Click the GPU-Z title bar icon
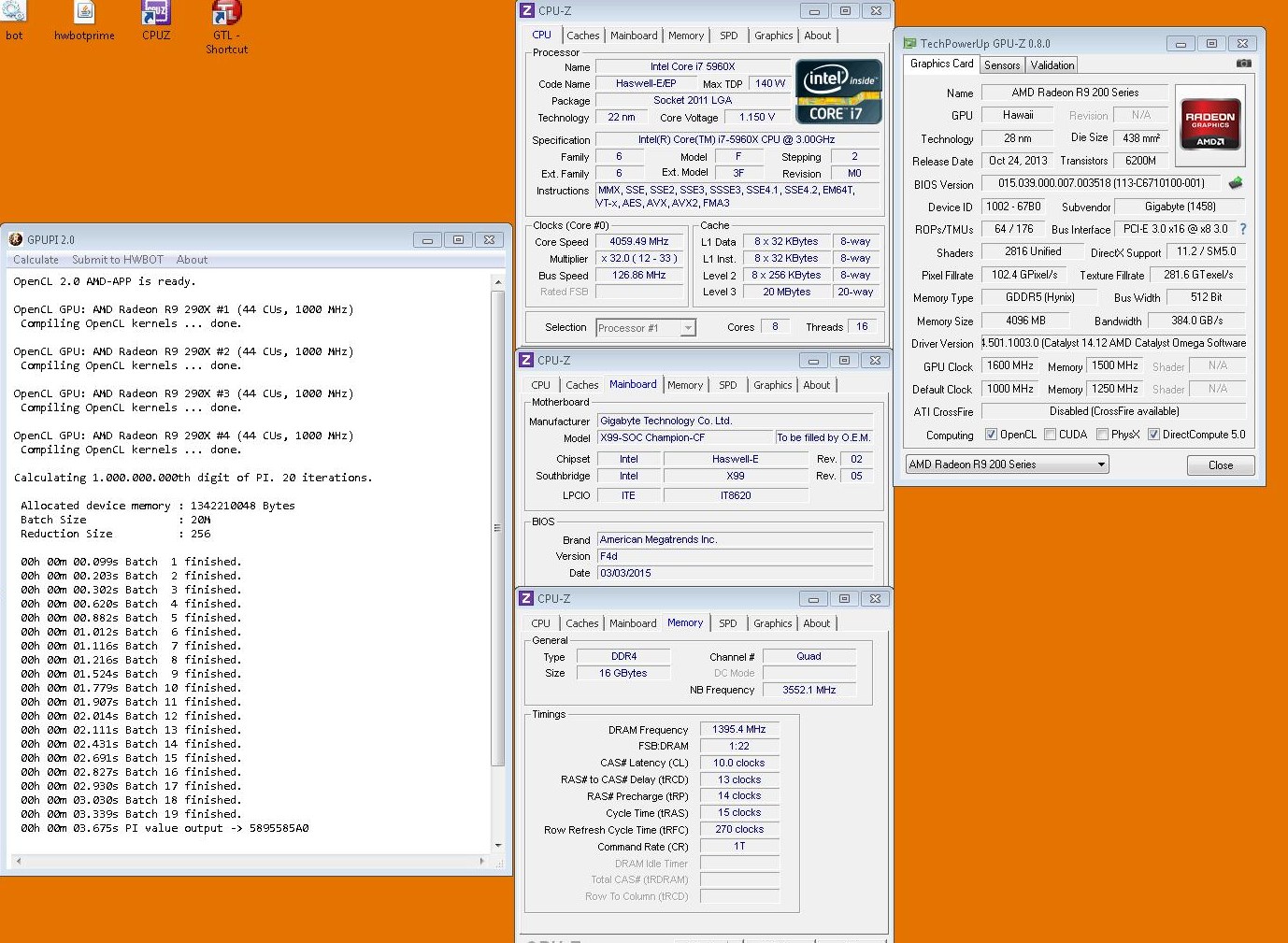The image size is (1288, 943). point(909,43)
